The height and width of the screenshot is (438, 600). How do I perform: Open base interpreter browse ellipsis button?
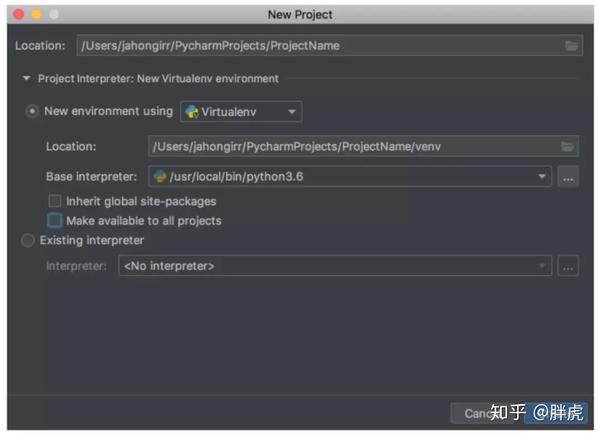pyautogui.click(x=568, y=177)
